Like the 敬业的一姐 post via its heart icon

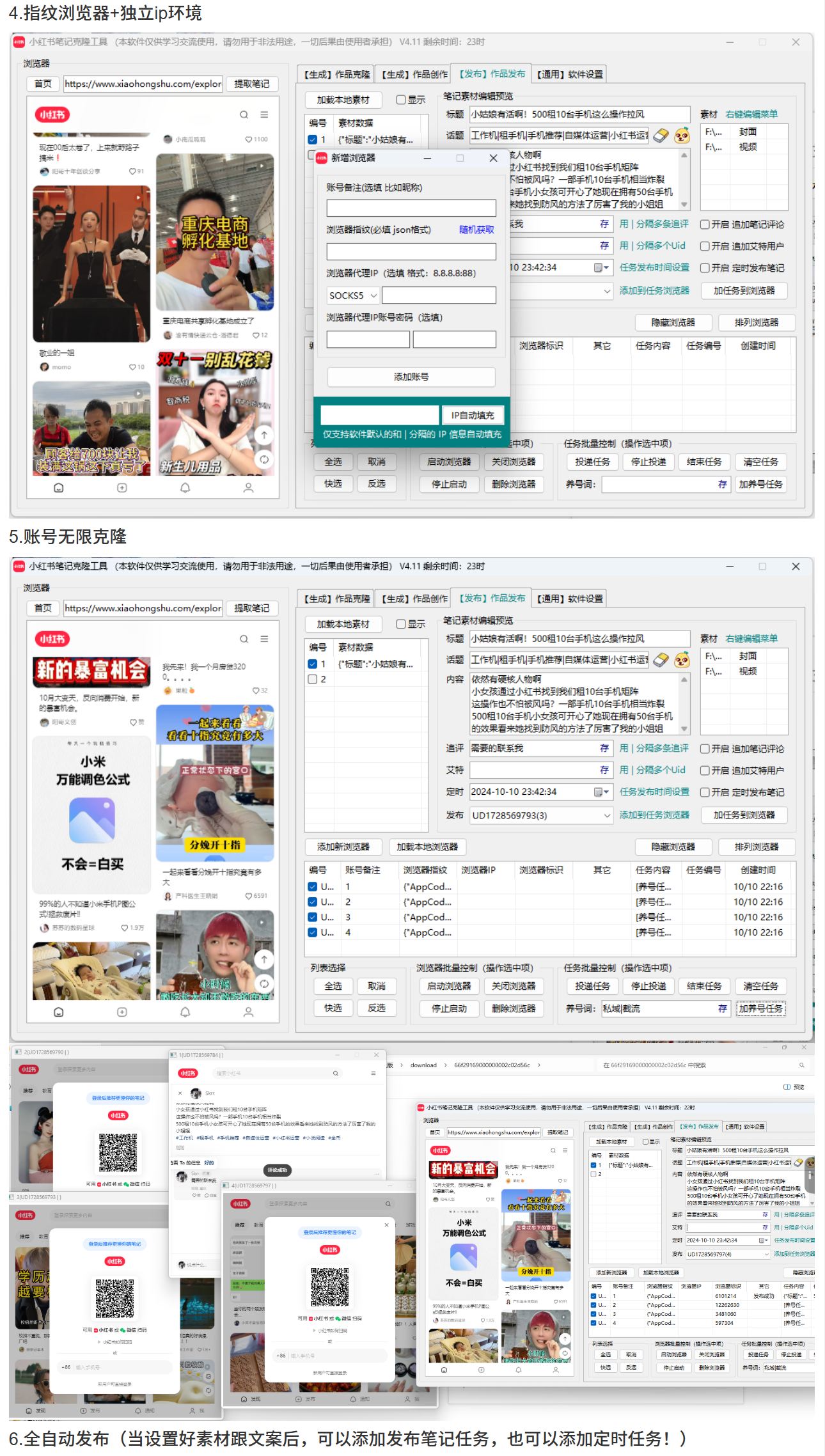(x=132, y=367)
